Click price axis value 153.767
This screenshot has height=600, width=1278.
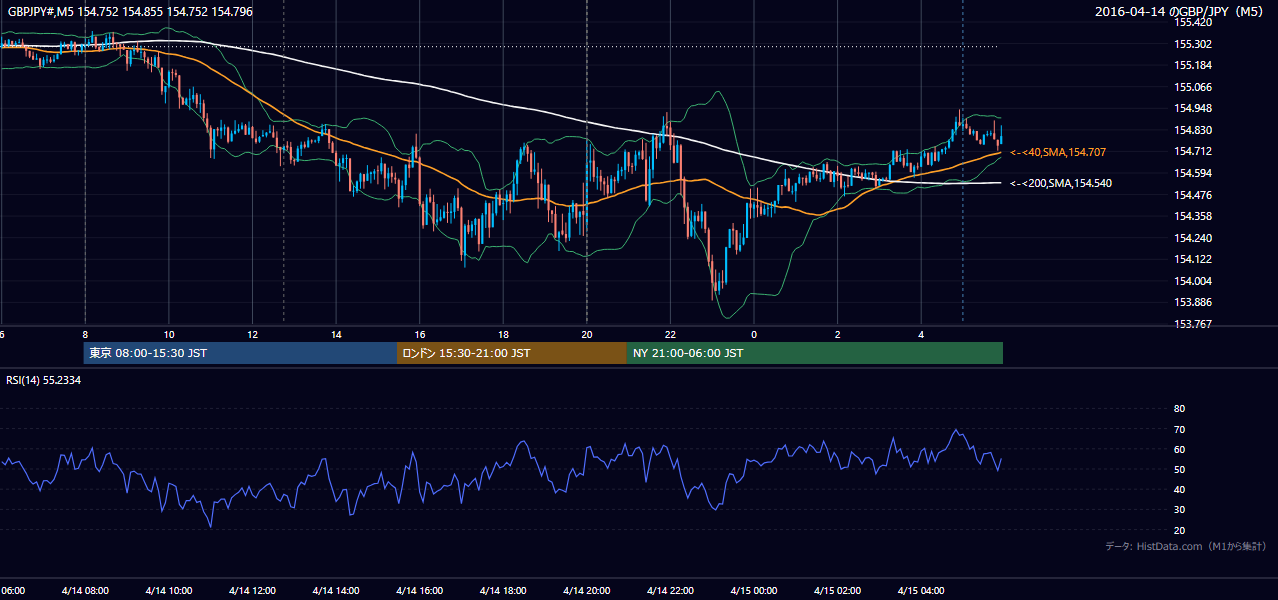(1193, 324)
